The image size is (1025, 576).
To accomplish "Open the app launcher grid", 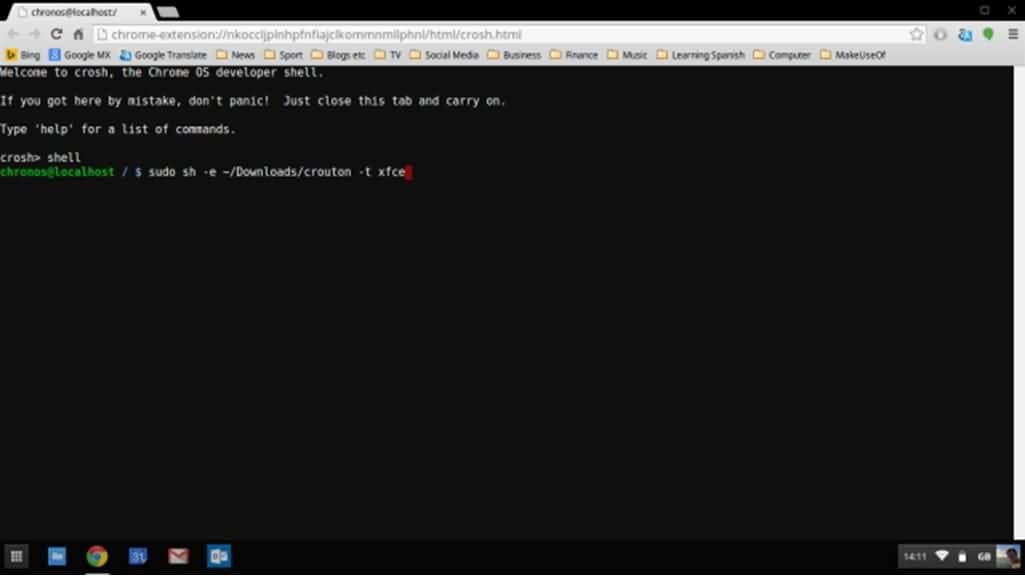I will tap(16, 556).
